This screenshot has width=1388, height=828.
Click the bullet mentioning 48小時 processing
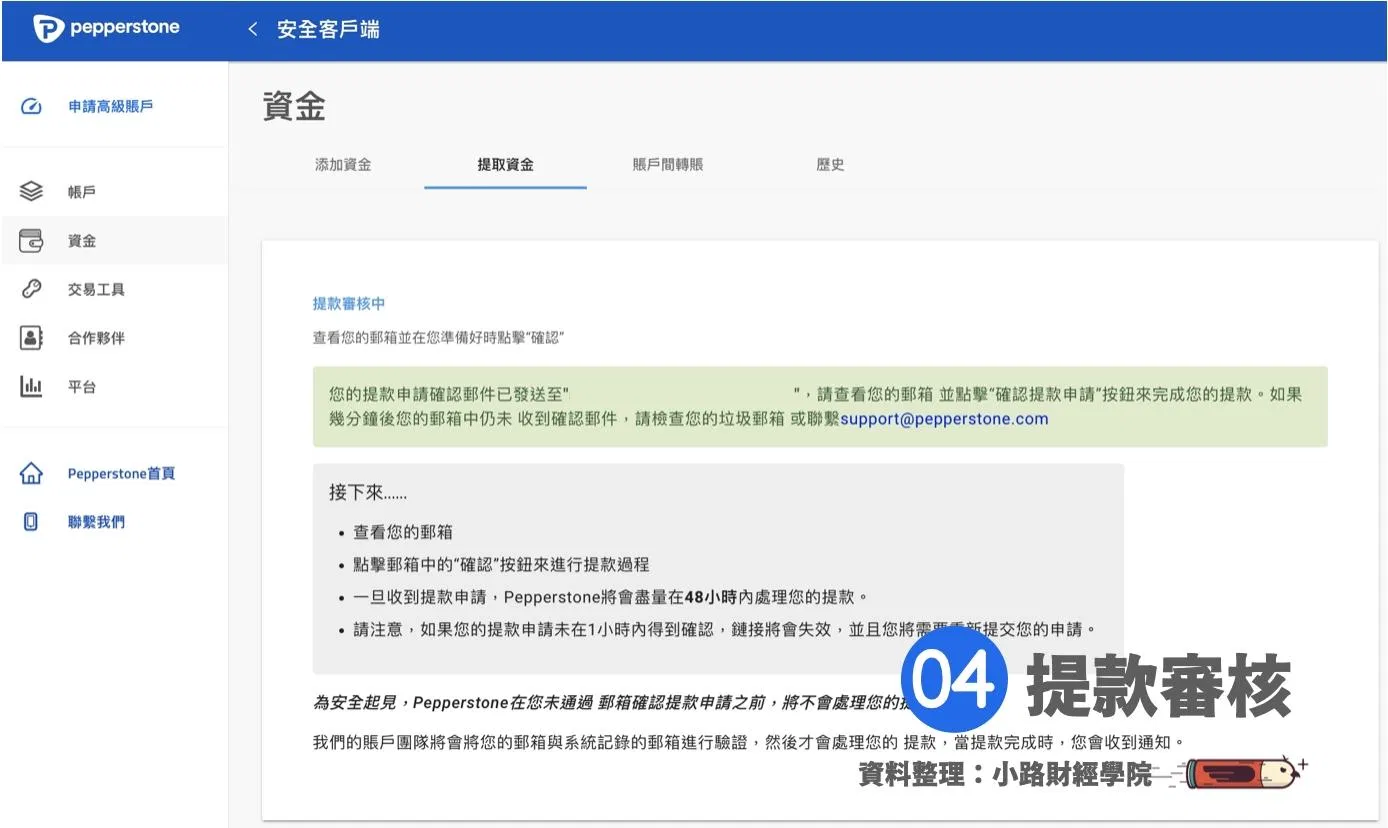[x=609, y=597]
